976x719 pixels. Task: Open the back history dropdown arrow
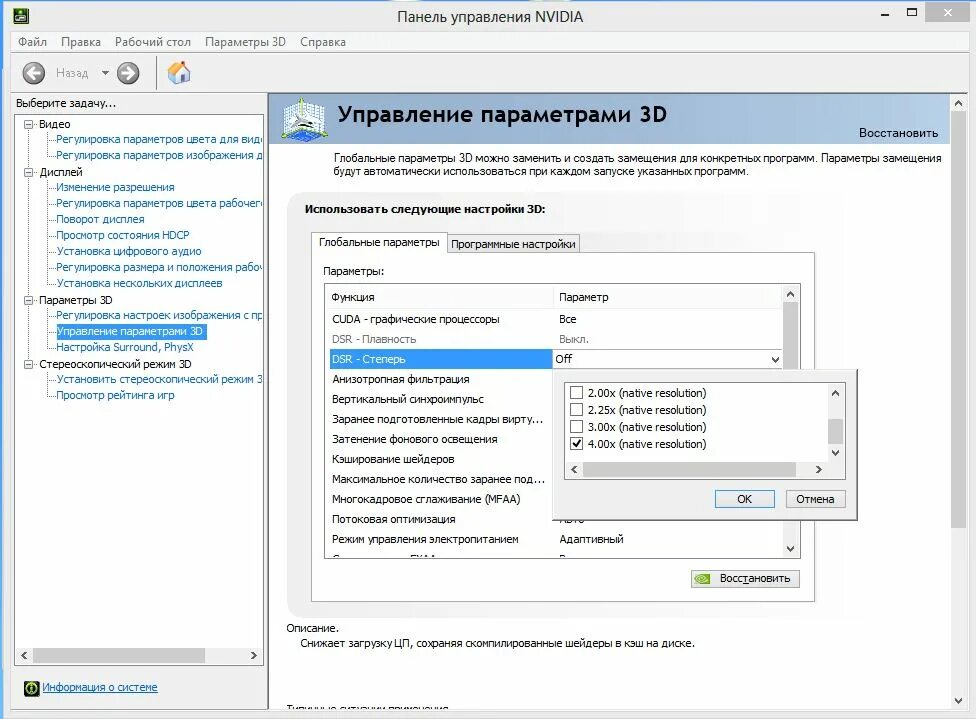pos(105,73)
